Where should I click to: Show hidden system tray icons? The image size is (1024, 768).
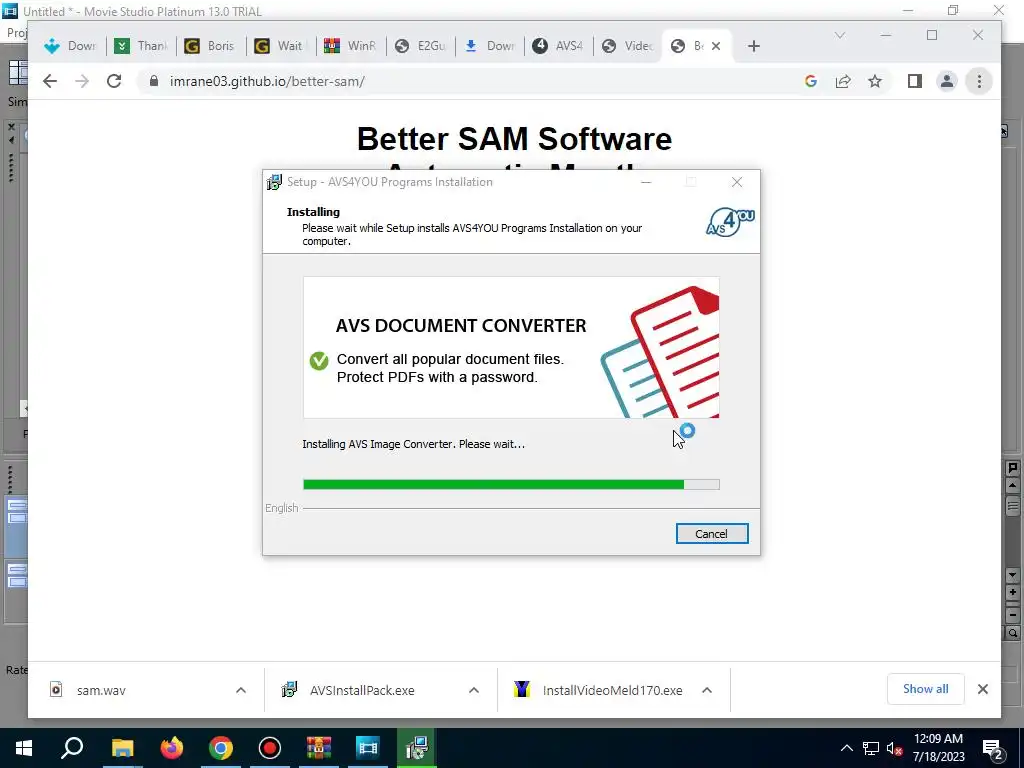coord(846,748)
